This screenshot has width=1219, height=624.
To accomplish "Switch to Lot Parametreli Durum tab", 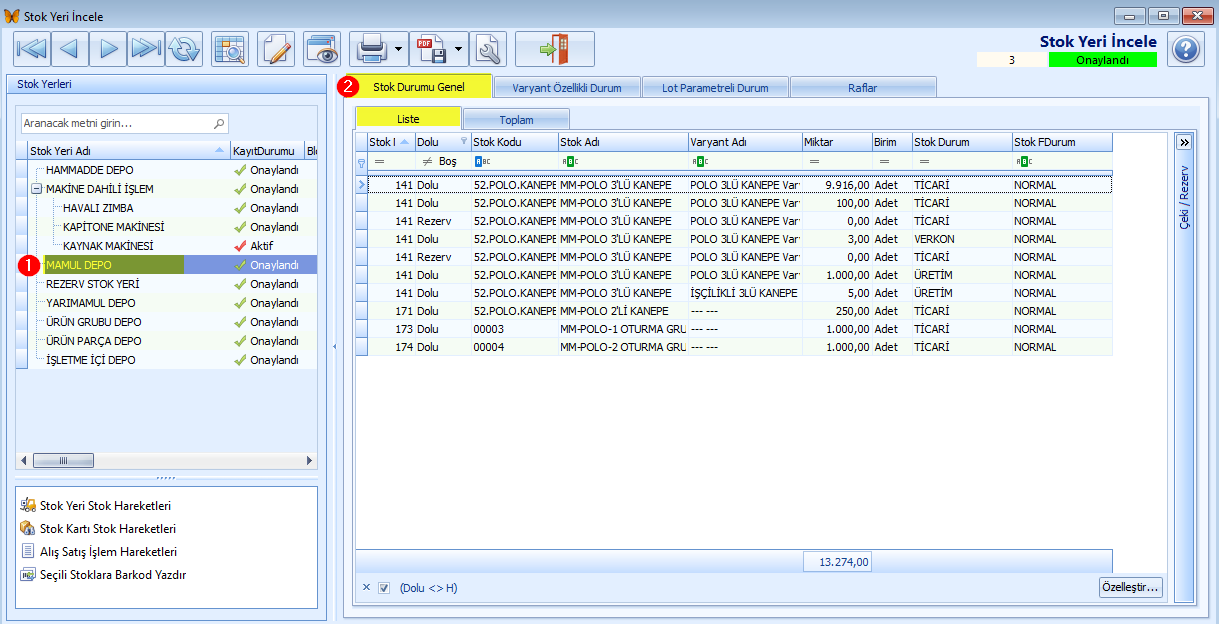I will (x=715, y=88).
